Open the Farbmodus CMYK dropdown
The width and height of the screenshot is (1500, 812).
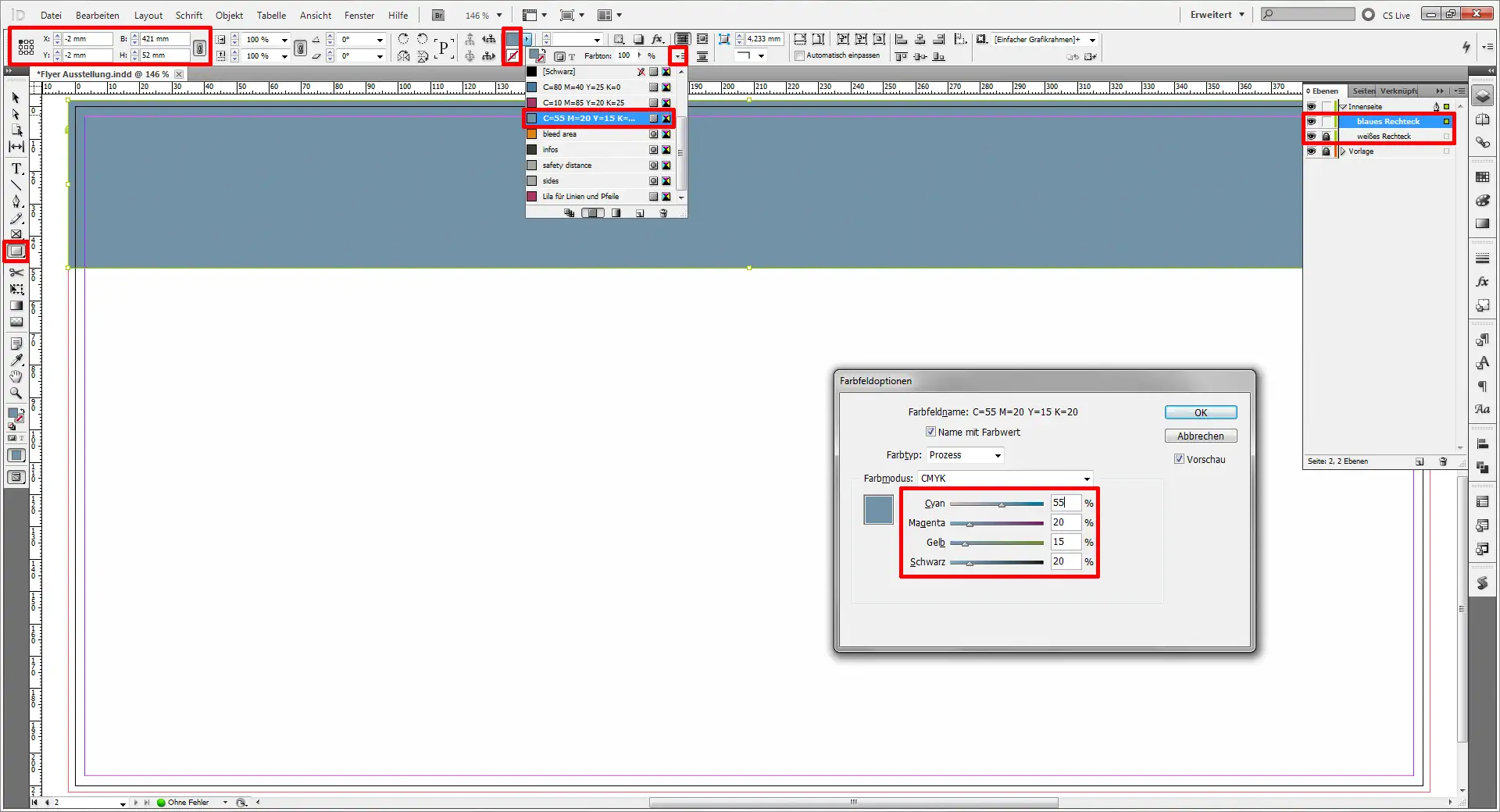(x=1005, y=479)
